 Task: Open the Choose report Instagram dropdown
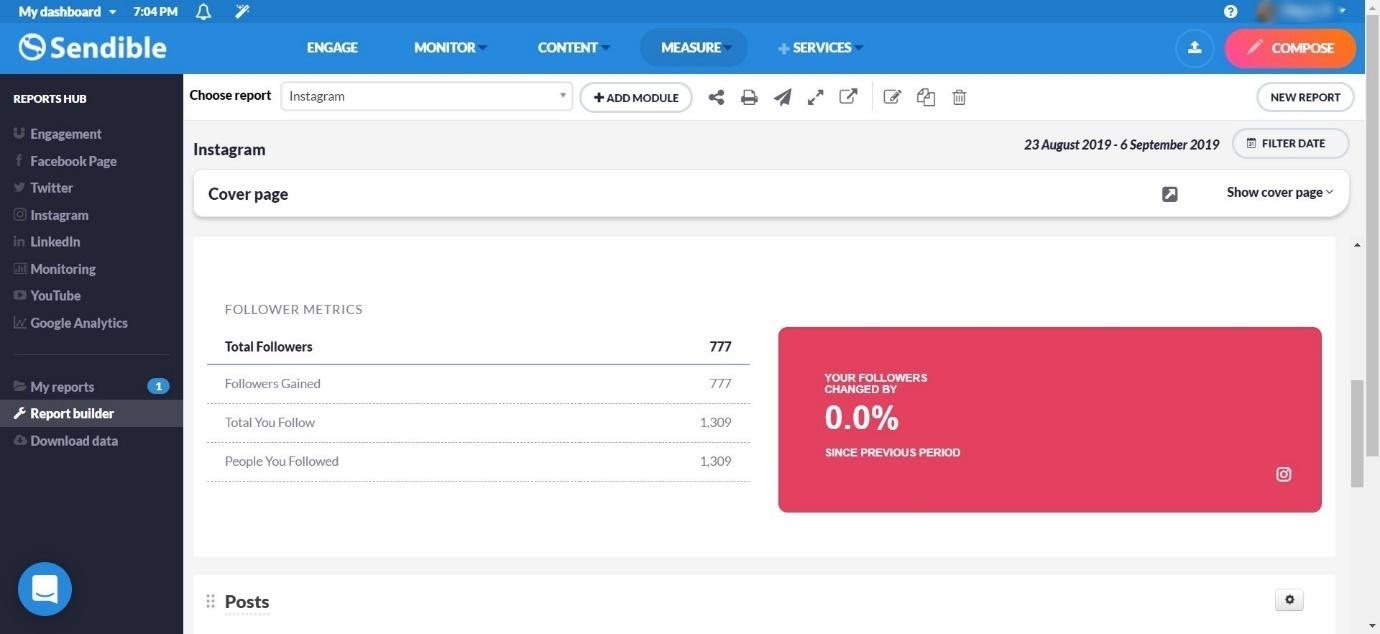pyautogui.click(x=427, y=96)
